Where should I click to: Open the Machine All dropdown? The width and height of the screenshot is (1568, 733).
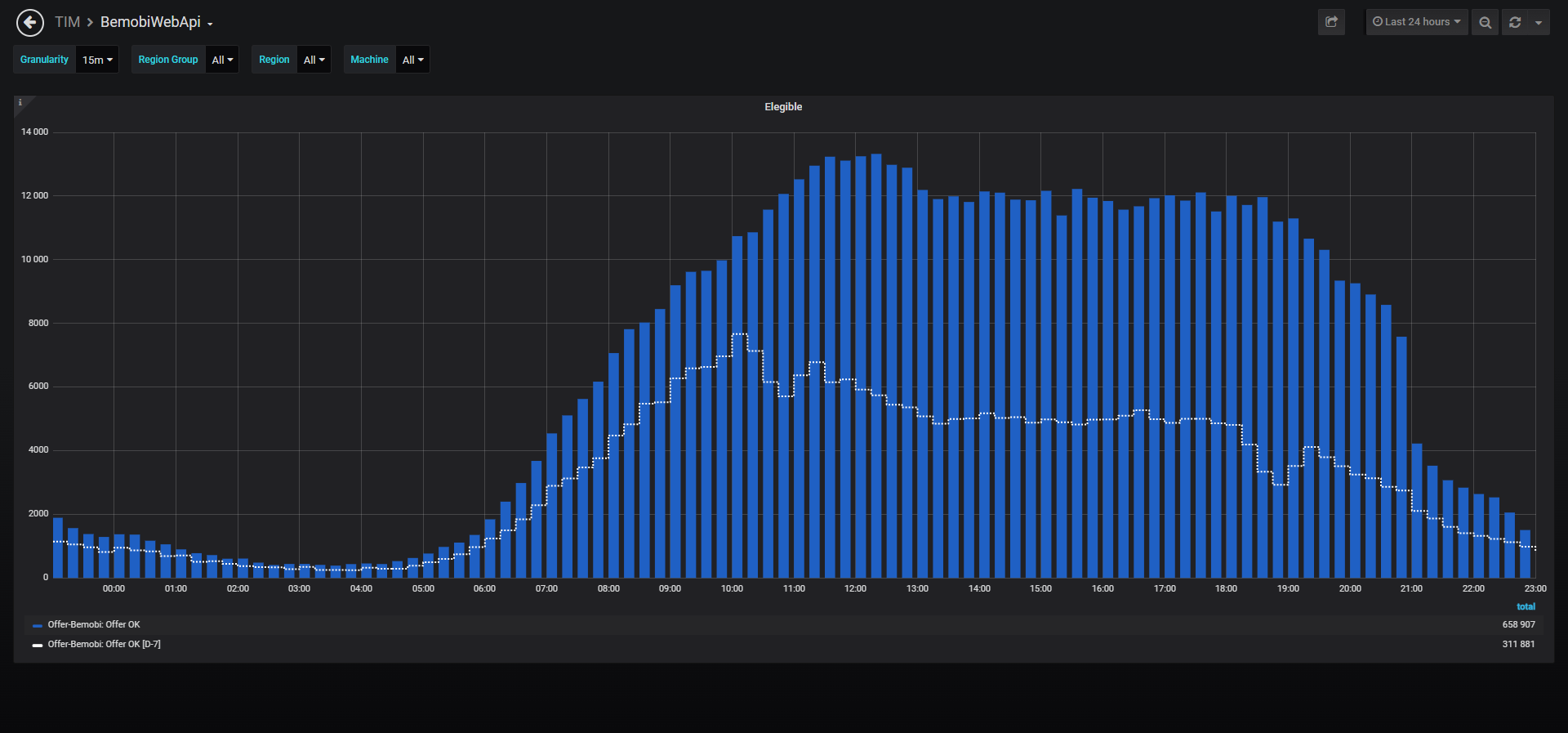coord(412,60)
